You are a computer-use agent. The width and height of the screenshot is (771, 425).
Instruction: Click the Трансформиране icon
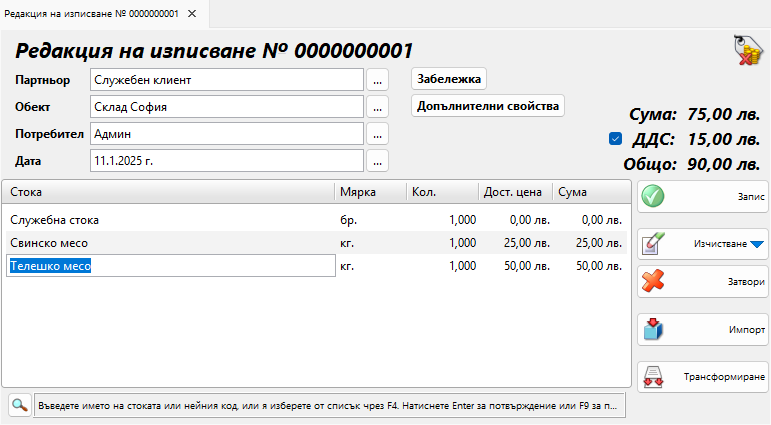(x=653, y=377)
